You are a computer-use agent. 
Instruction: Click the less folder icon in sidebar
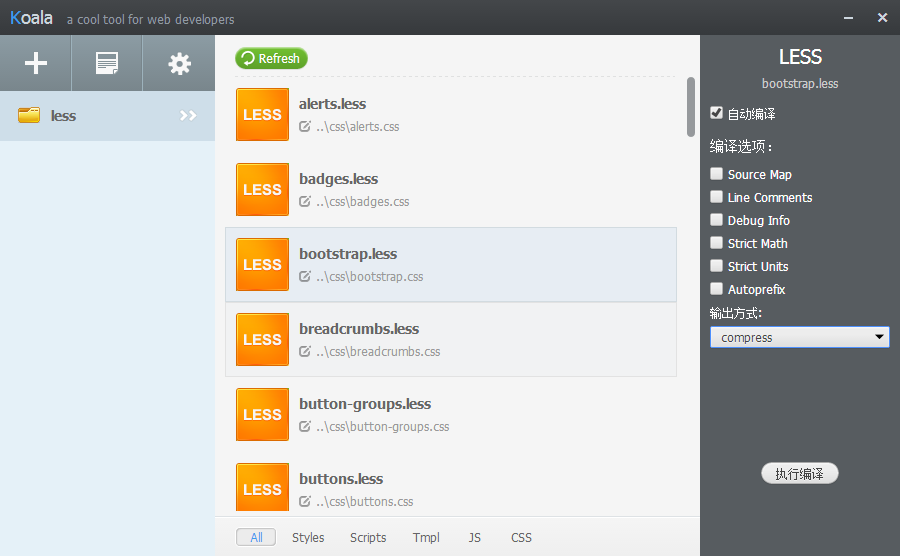point(29,115)
